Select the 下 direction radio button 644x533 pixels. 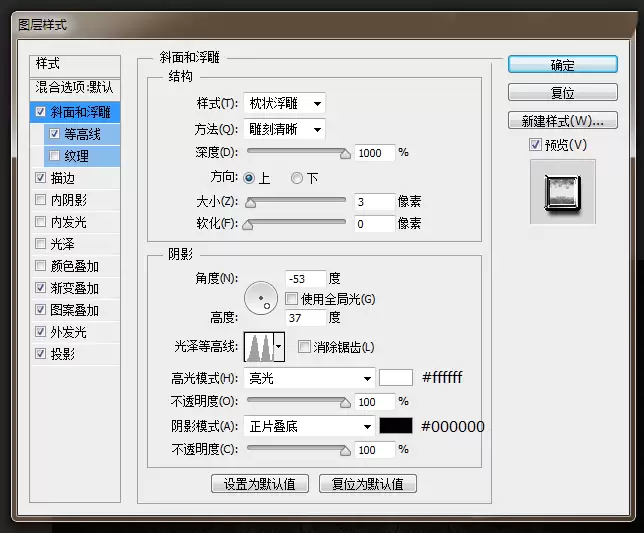point(297,178)
